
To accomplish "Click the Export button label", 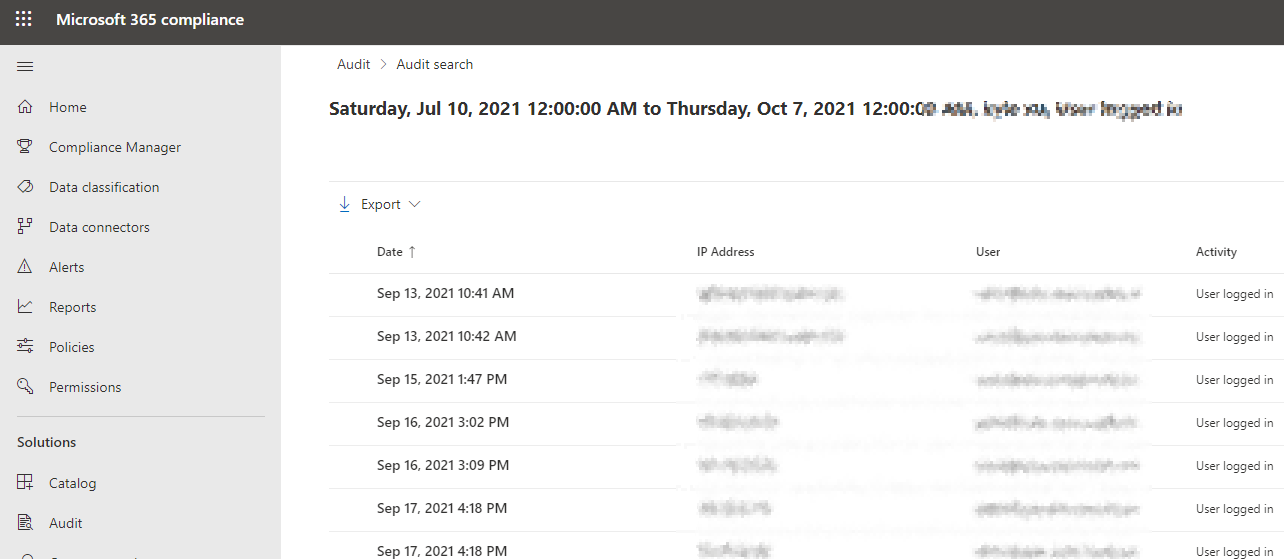I will point(381,204).
